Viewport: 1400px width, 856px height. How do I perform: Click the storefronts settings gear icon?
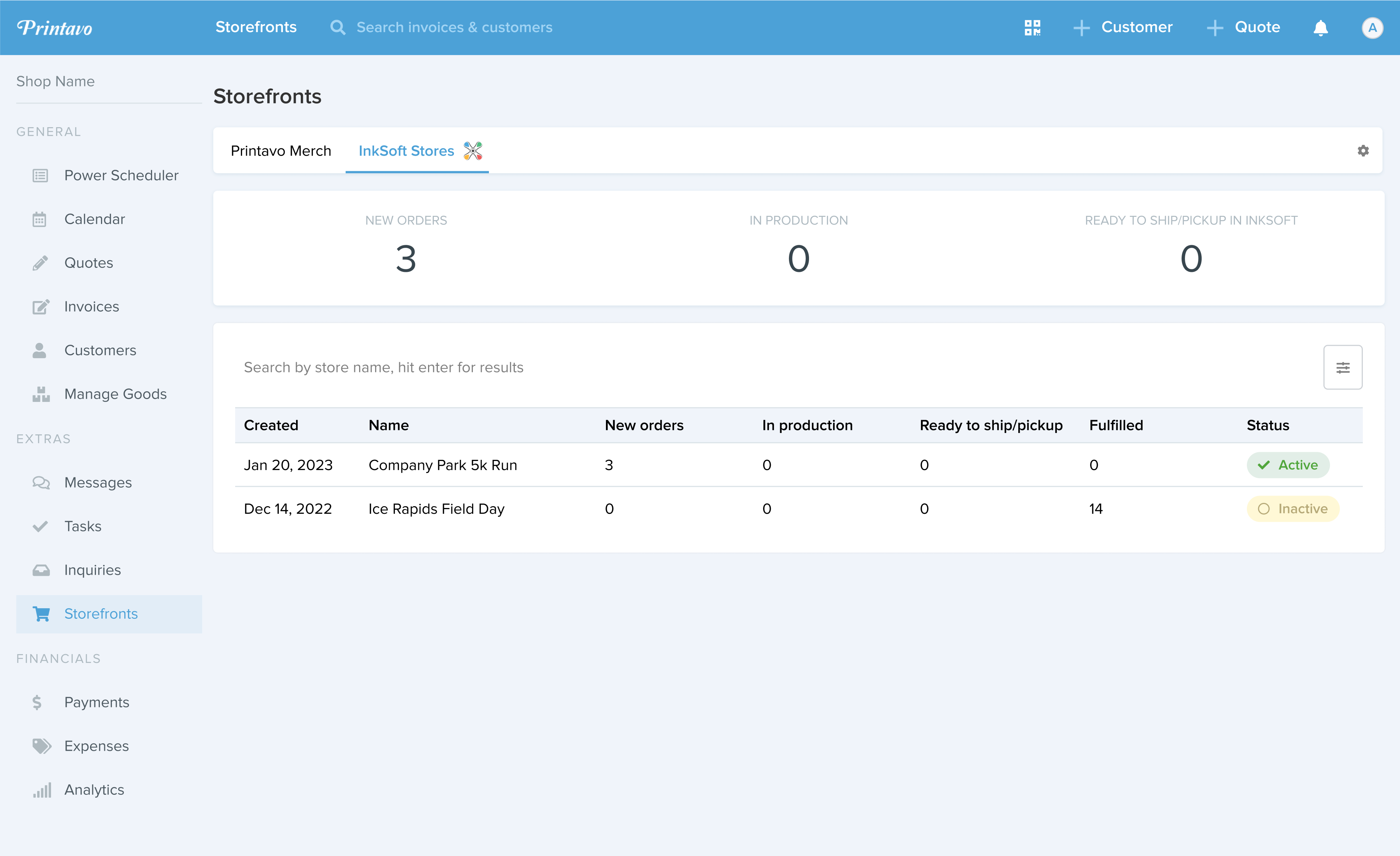click(x=1363, y=151)
